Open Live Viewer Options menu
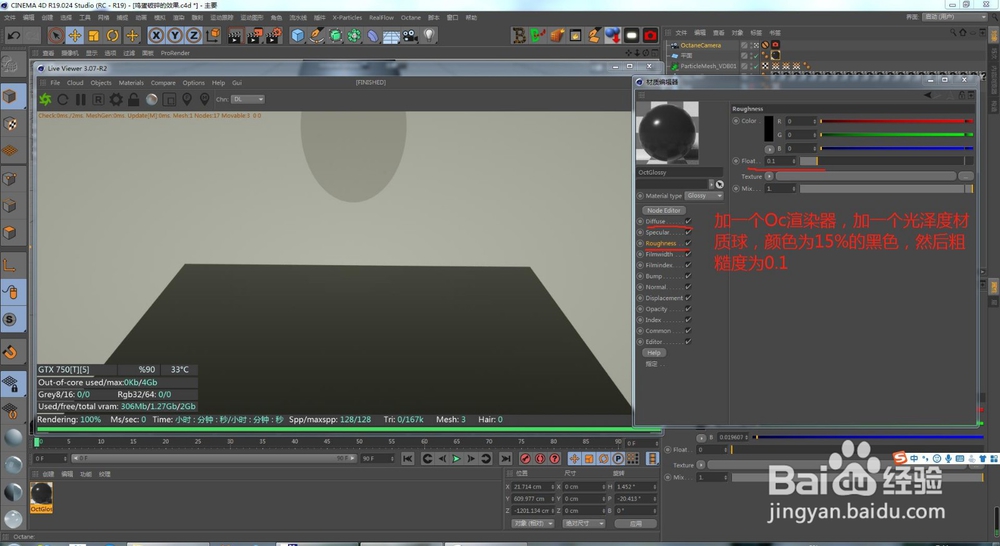The height and width of the screenshot is (546, 1000). coord(193,83)
